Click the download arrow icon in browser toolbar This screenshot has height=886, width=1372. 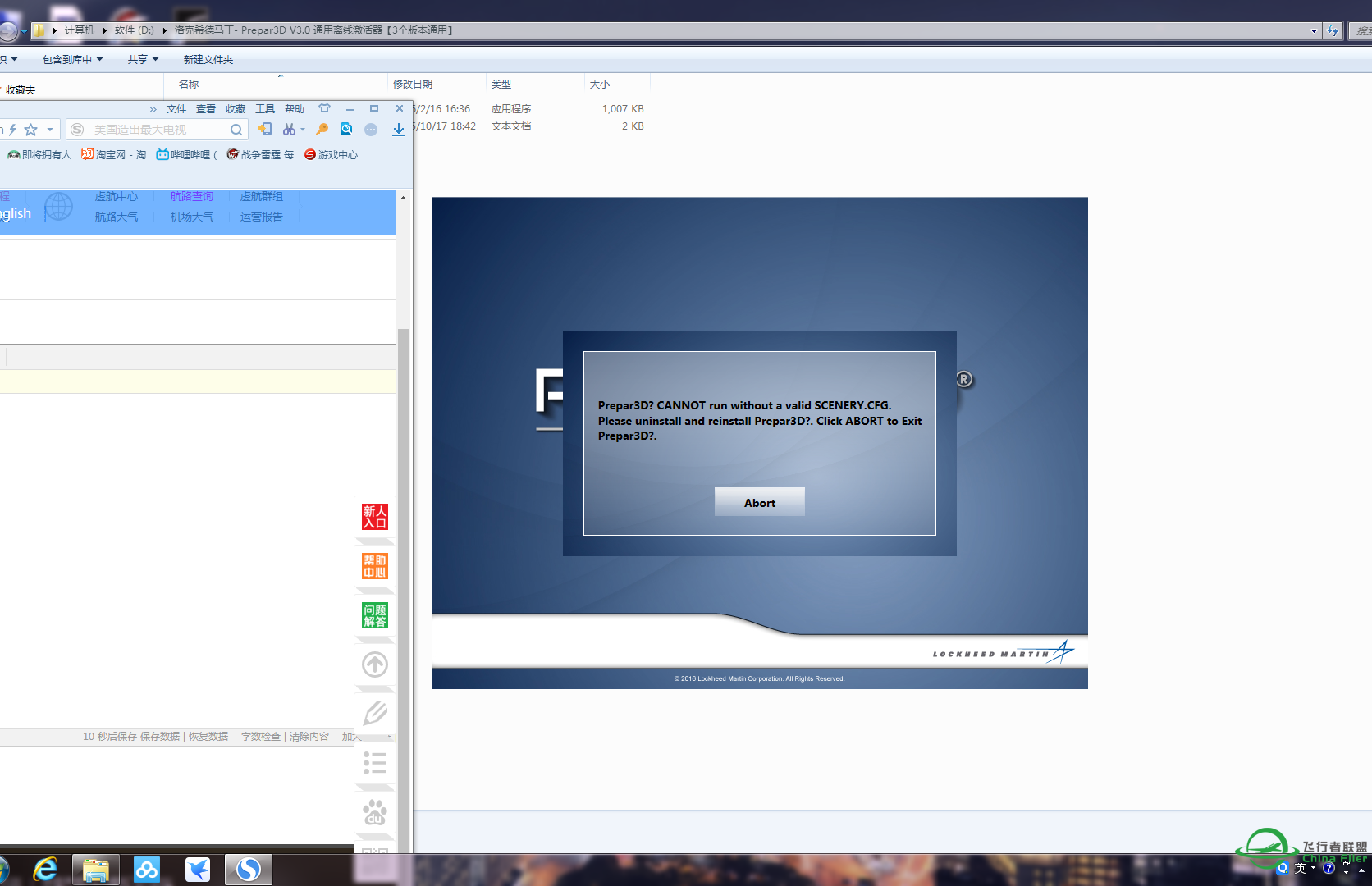pos(398,130)
